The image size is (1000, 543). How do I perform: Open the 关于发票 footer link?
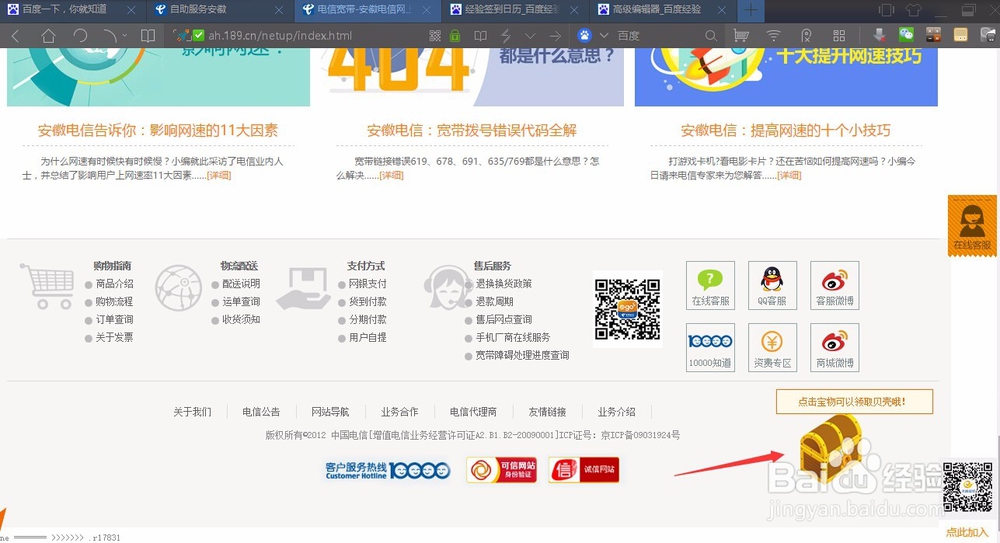coord(114,338)
